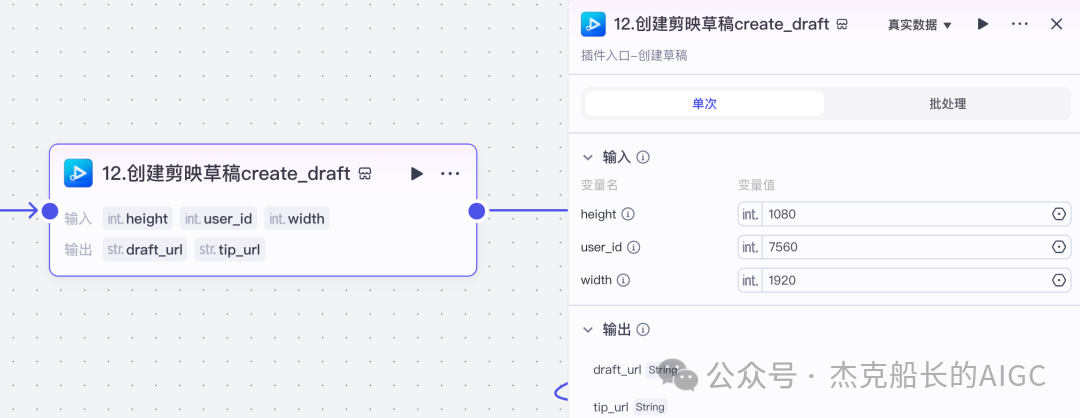Click the 变量值 column header
Viewport: 1080px width, 418px height.
[x=758, y=185]
